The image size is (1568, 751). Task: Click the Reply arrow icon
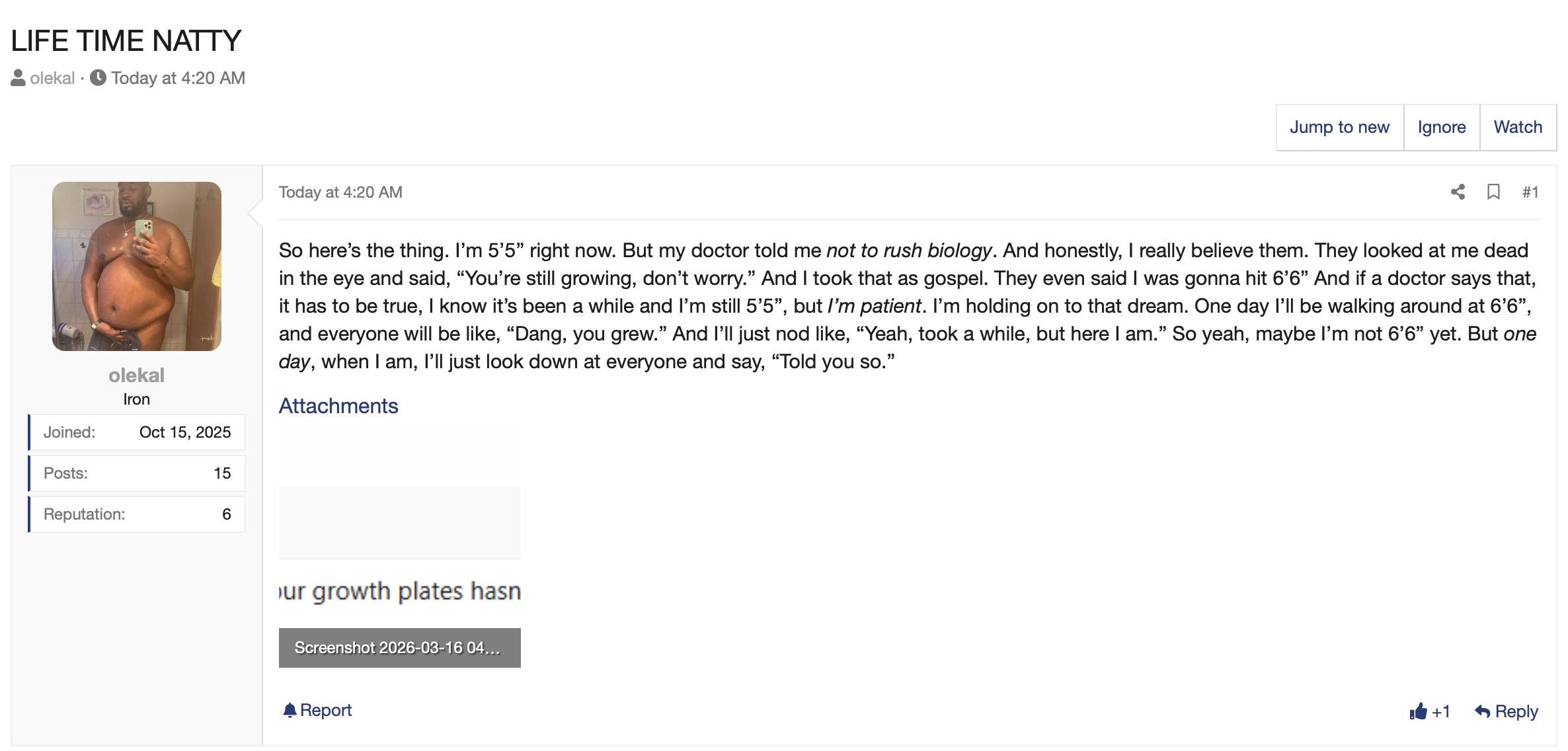(1482, 711)
